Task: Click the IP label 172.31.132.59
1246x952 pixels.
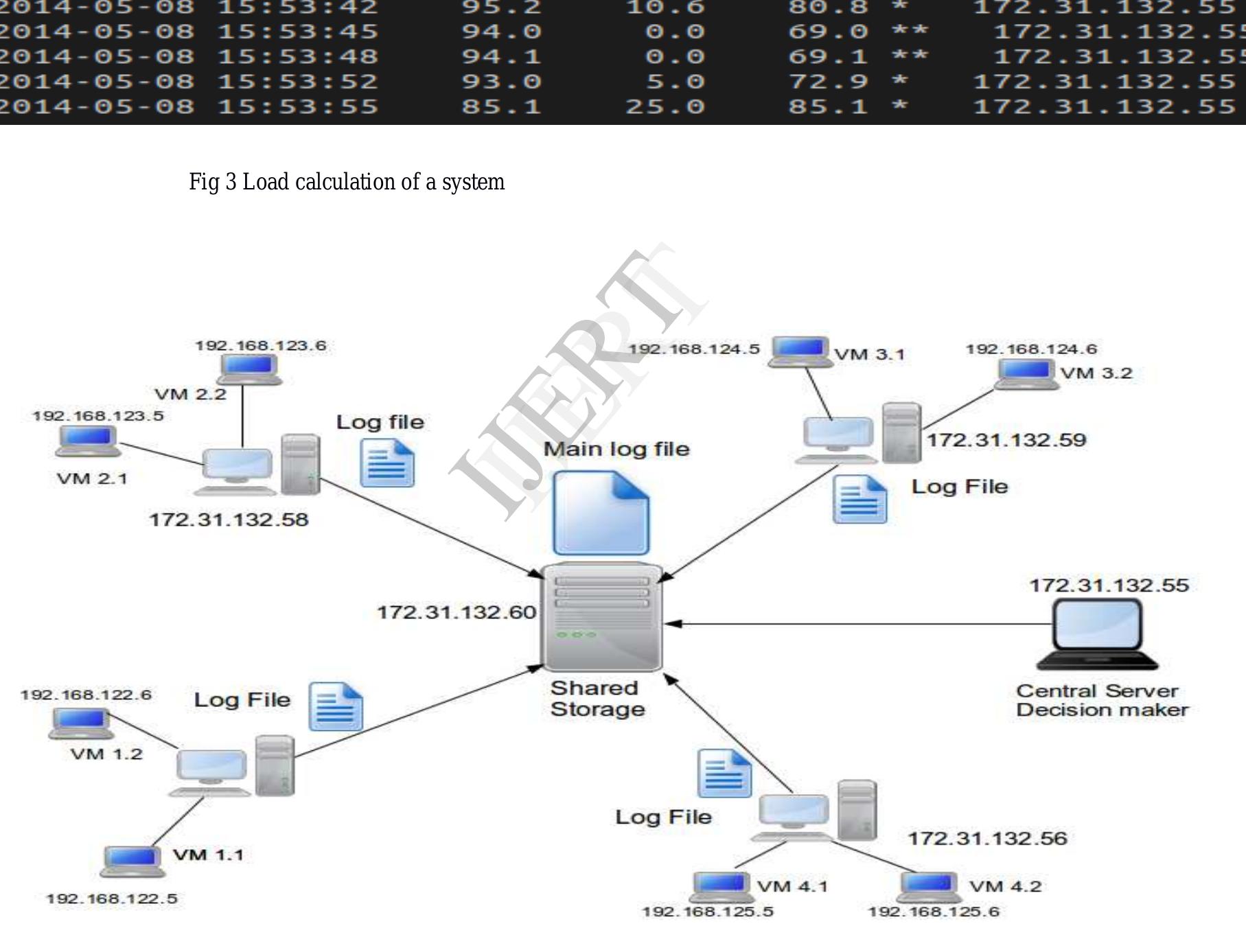Action: [1007, 440]
